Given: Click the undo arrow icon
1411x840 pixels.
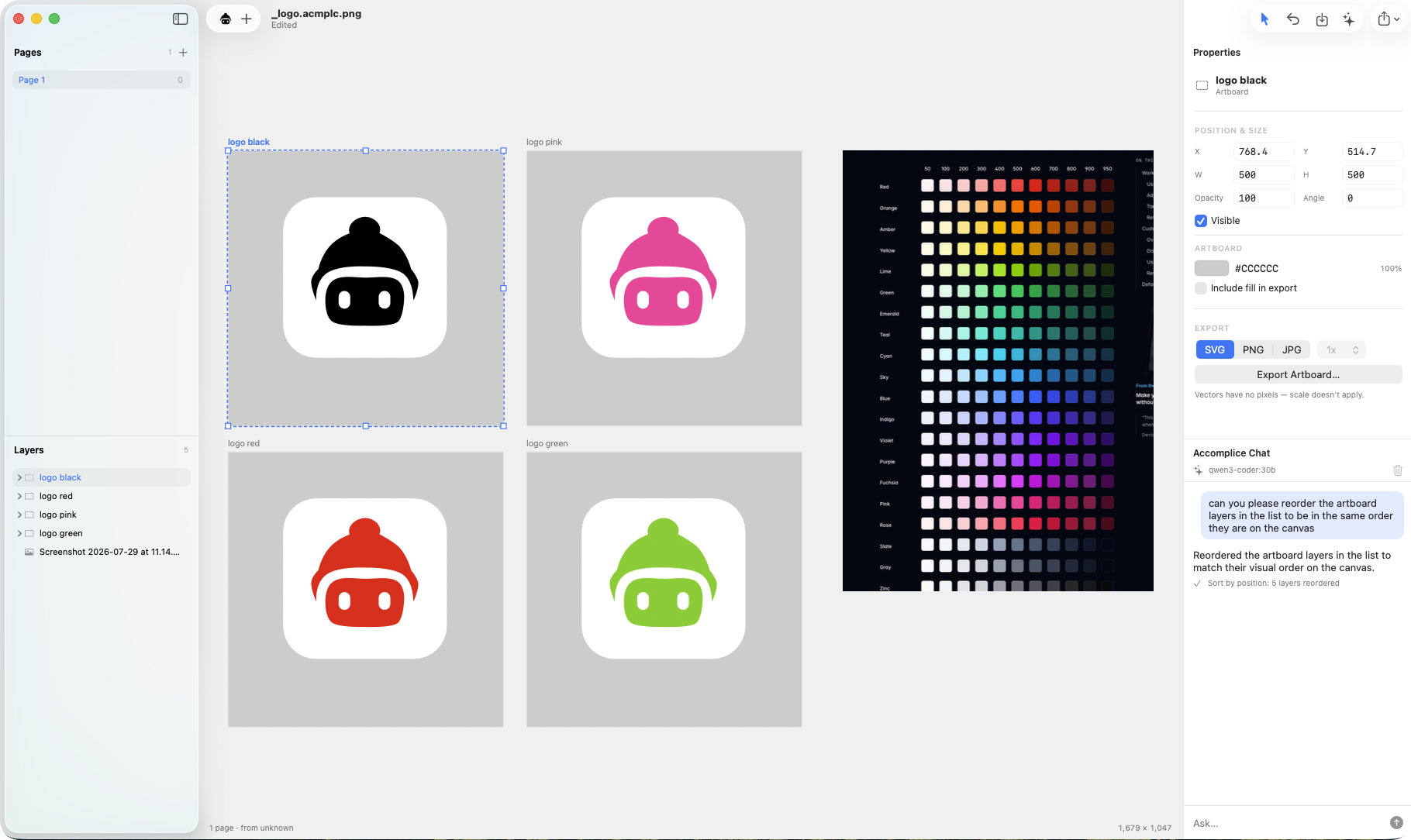Looking at the screenshot, I should point(1293,19).
